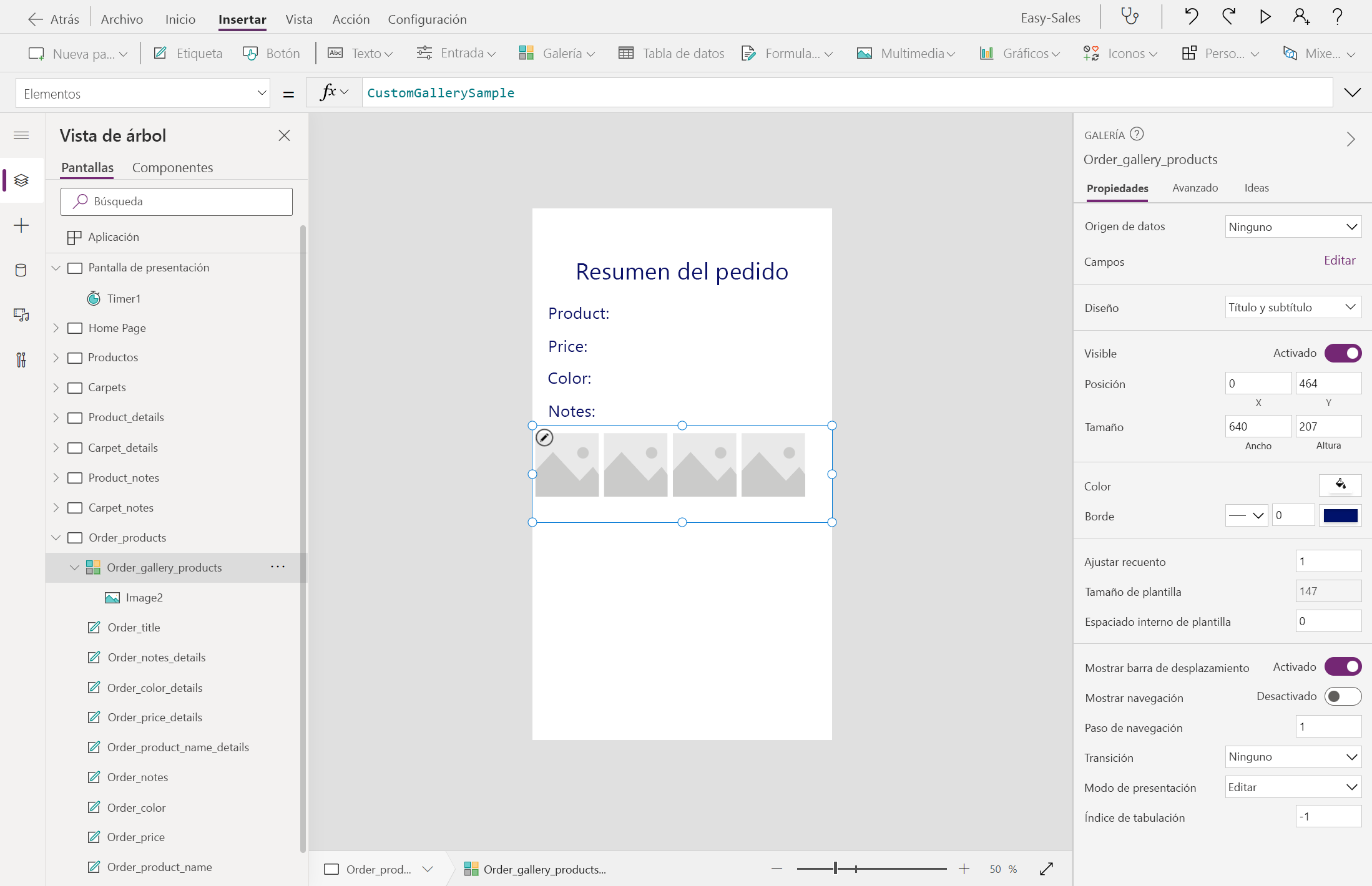Open the Media icon in left rail
The height and width of the screenshot is (886, 1372).
click(21, 315)
